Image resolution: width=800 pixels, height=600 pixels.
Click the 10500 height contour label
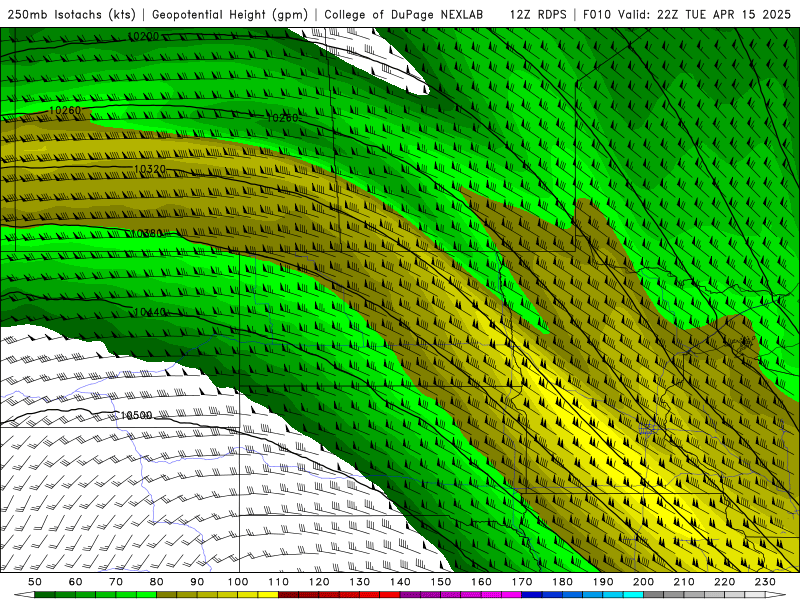[136, 415]
